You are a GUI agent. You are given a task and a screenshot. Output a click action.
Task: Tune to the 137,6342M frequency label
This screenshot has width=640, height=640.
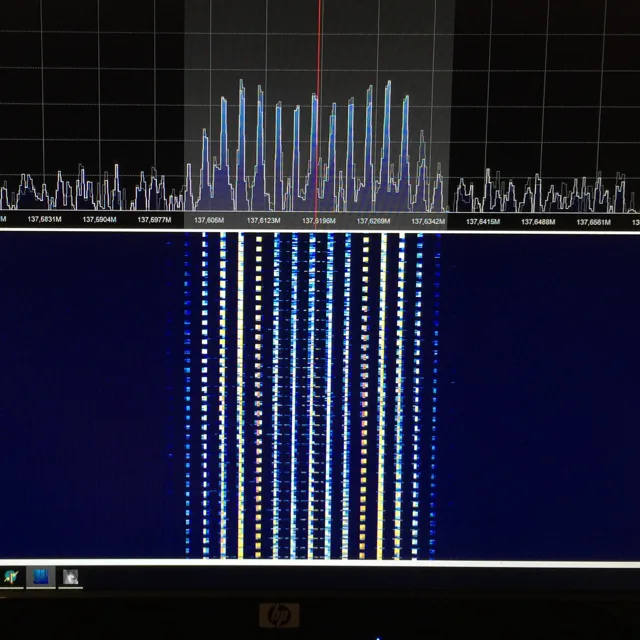click(x=428, y=221)
